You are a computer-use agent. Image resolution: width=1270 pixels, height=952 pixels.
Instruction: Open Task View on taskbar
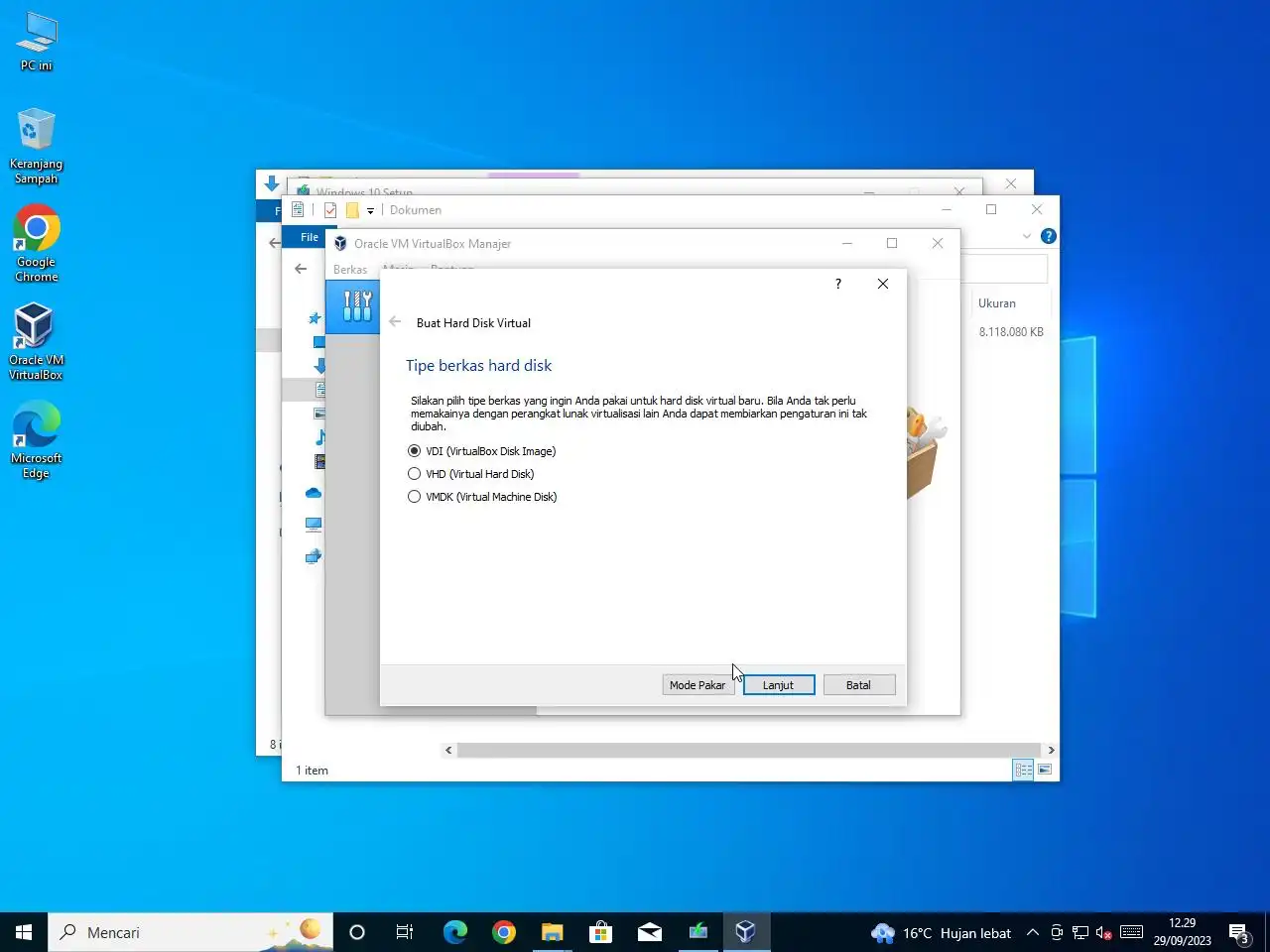(405, 932)
